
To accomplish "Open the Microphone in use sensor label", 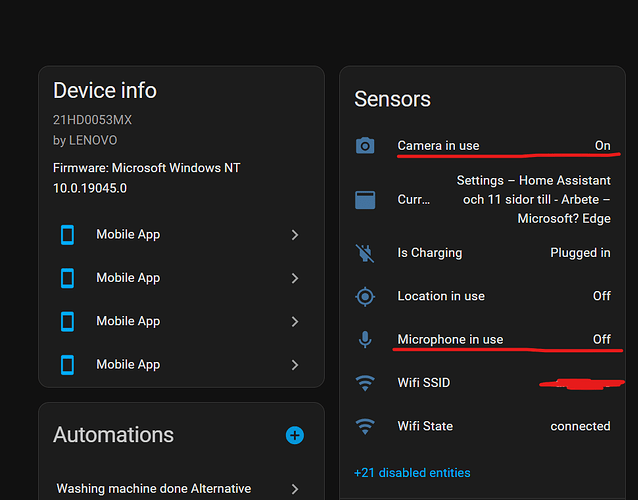I will (x=450, y=339).
